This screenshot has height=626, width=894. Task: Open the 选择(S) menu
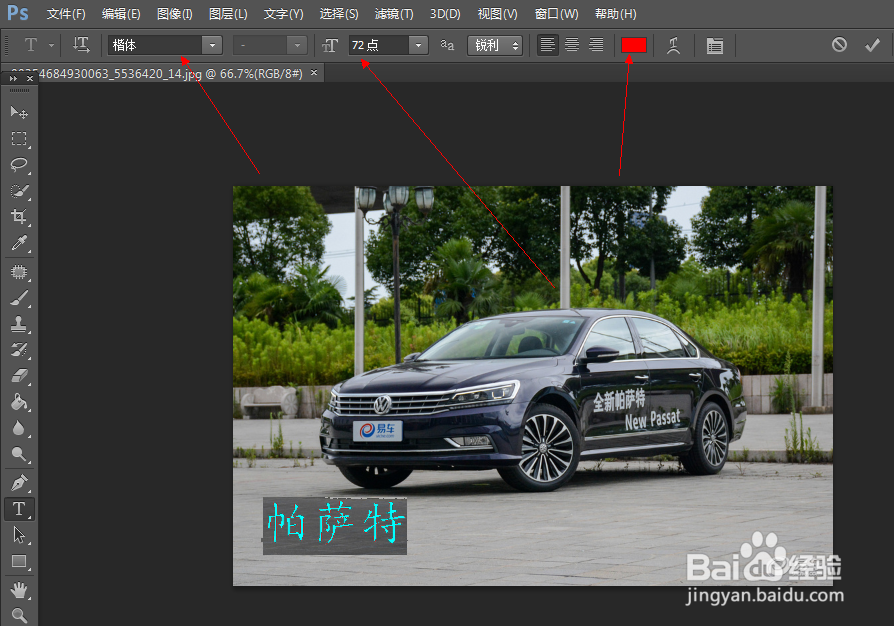[339, 14]
